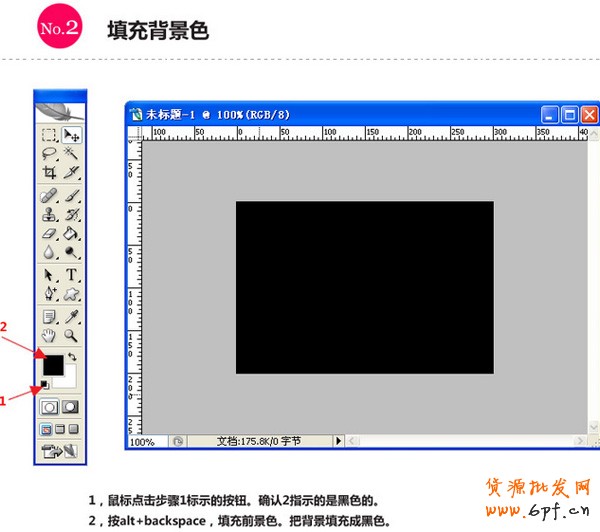Select the Horizontal Type tool

(x=71, y=275)
